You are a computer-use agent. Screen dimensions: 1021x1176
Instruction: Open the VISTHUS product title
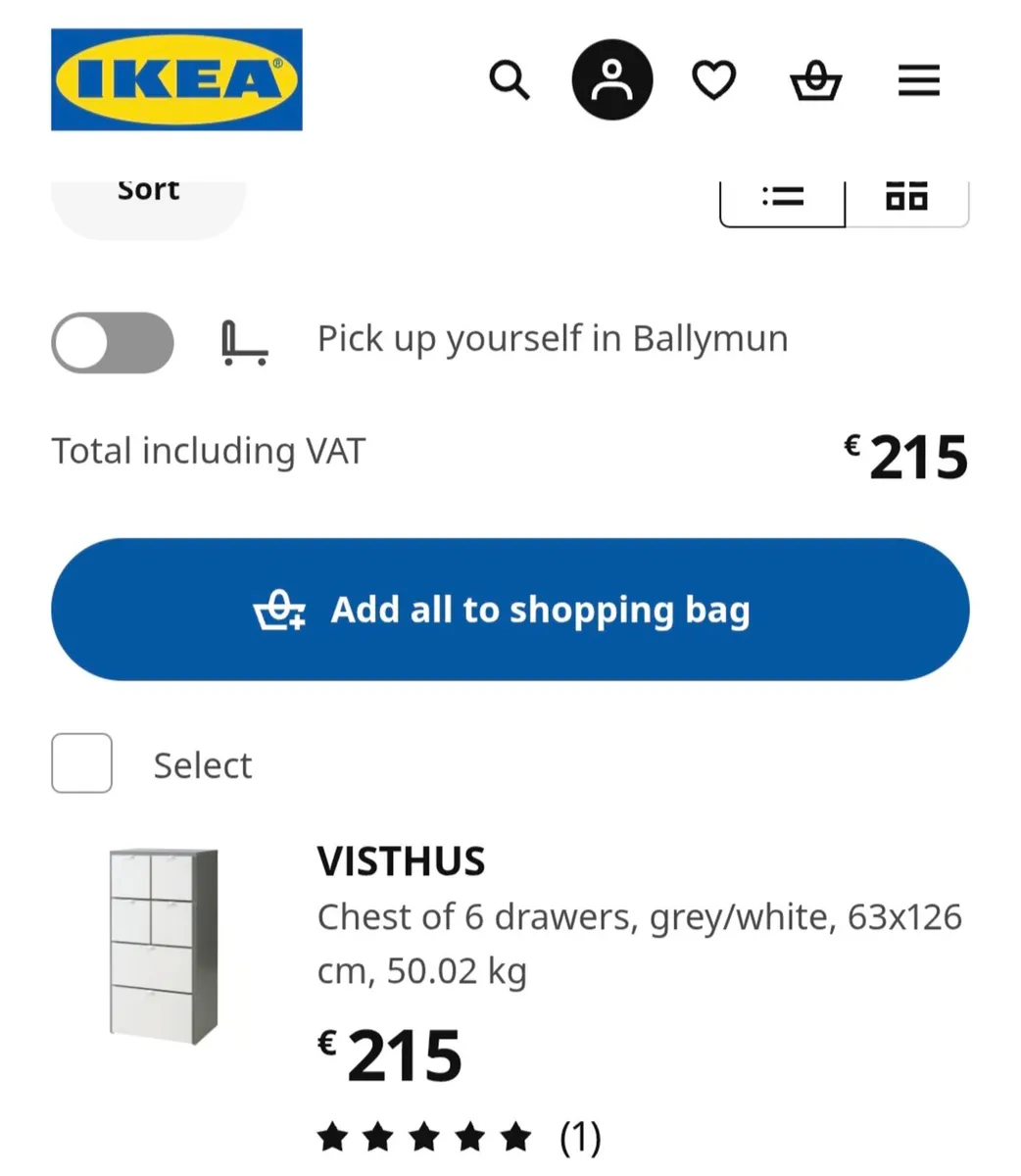pyautogui.click(x=401, y=861)
